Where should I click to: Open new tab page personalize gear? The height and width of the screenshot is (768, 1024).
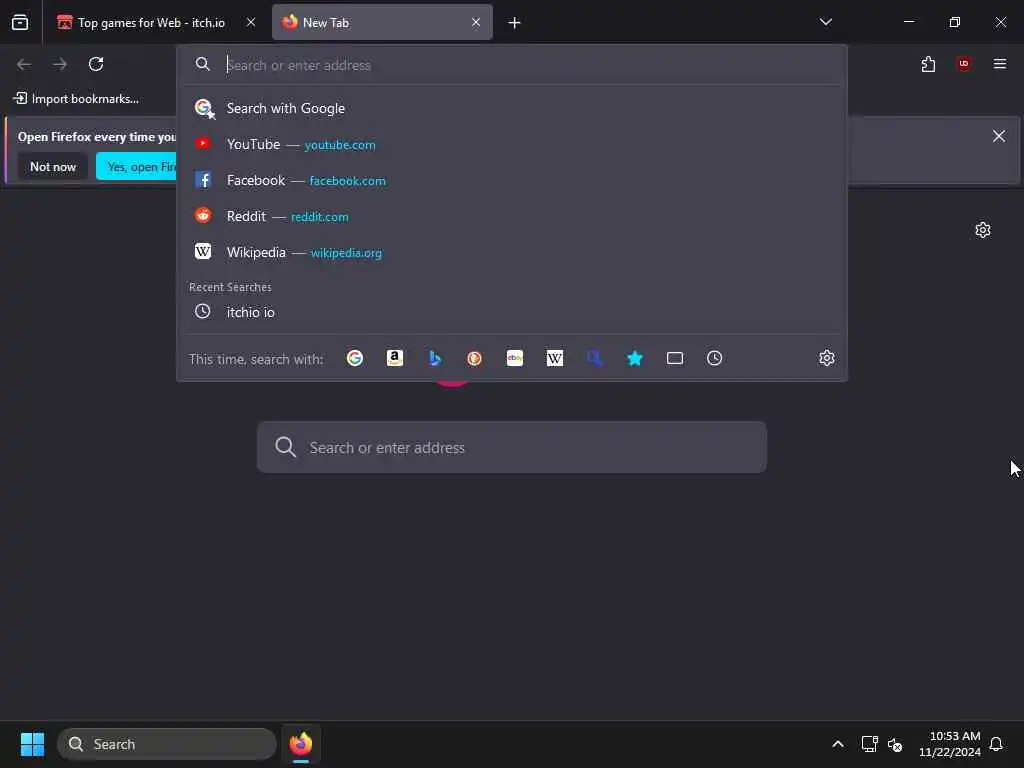983,230
